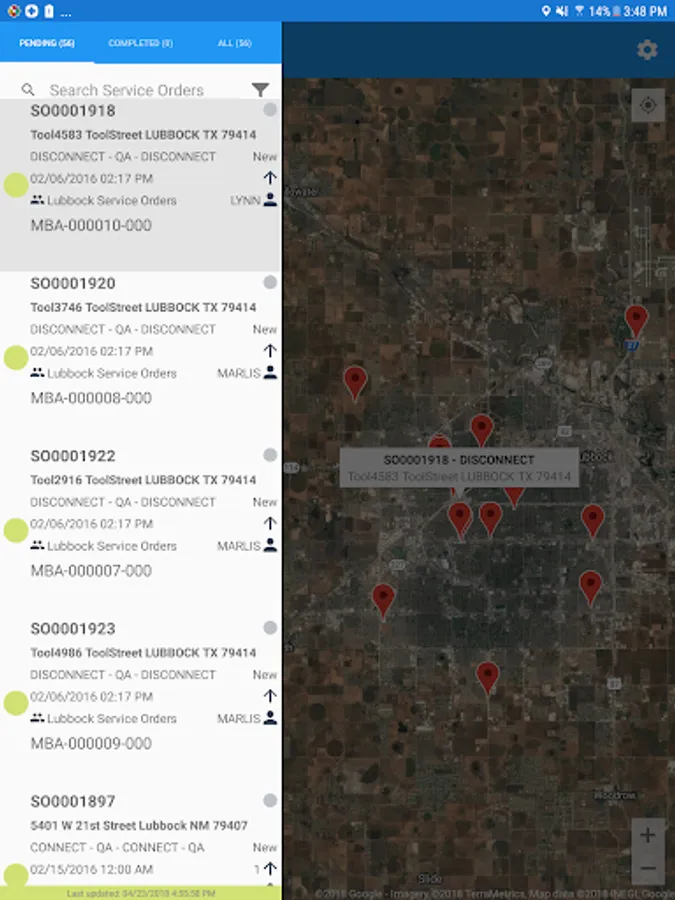The height and width of the screenshot is (900, 675).
Task: Tap the location icon in status bar
Action: (546, 11)
